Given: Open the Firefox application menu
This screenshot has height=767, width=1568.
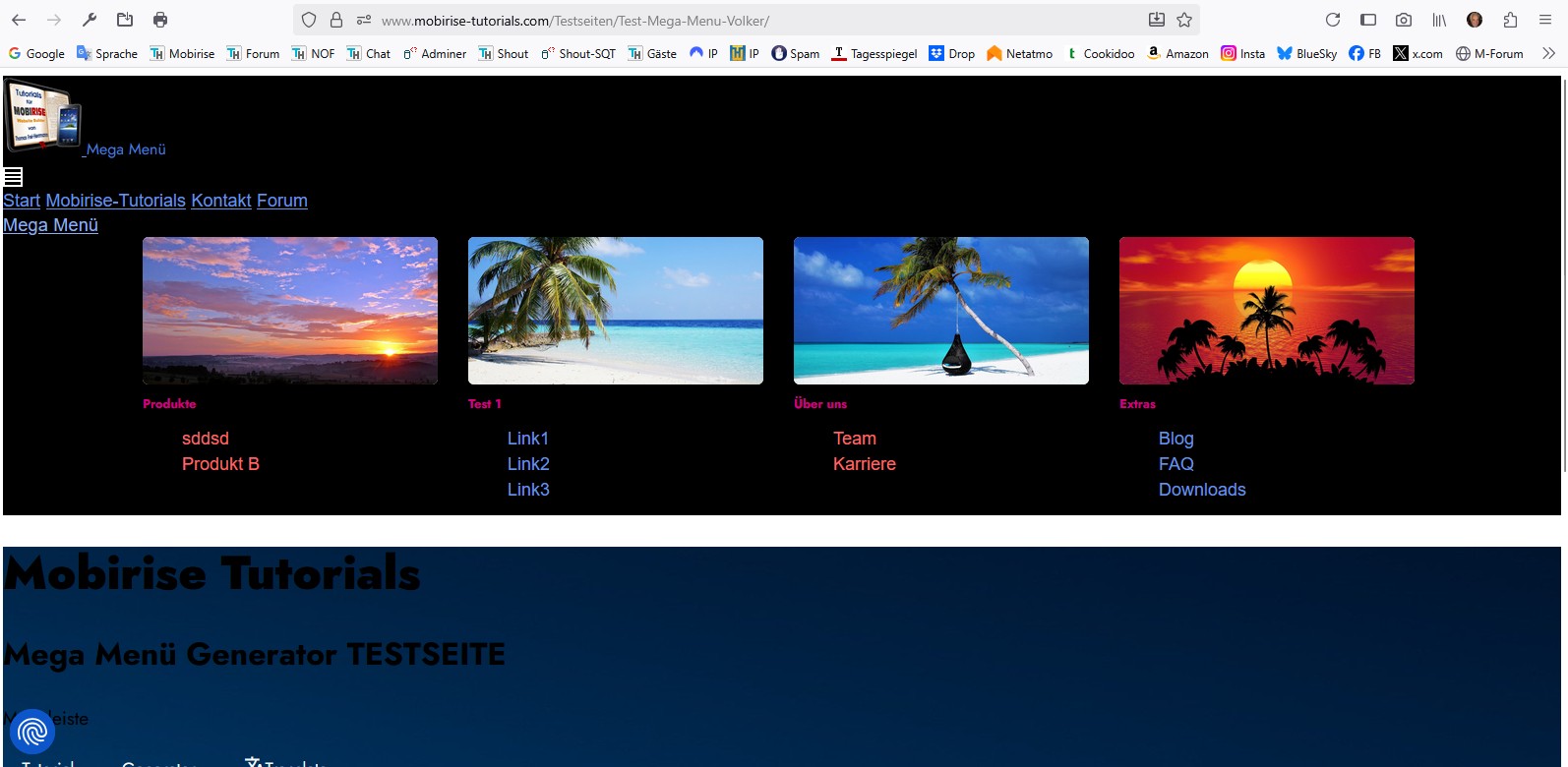Looking at the screenshot, I should point(1545,20).
